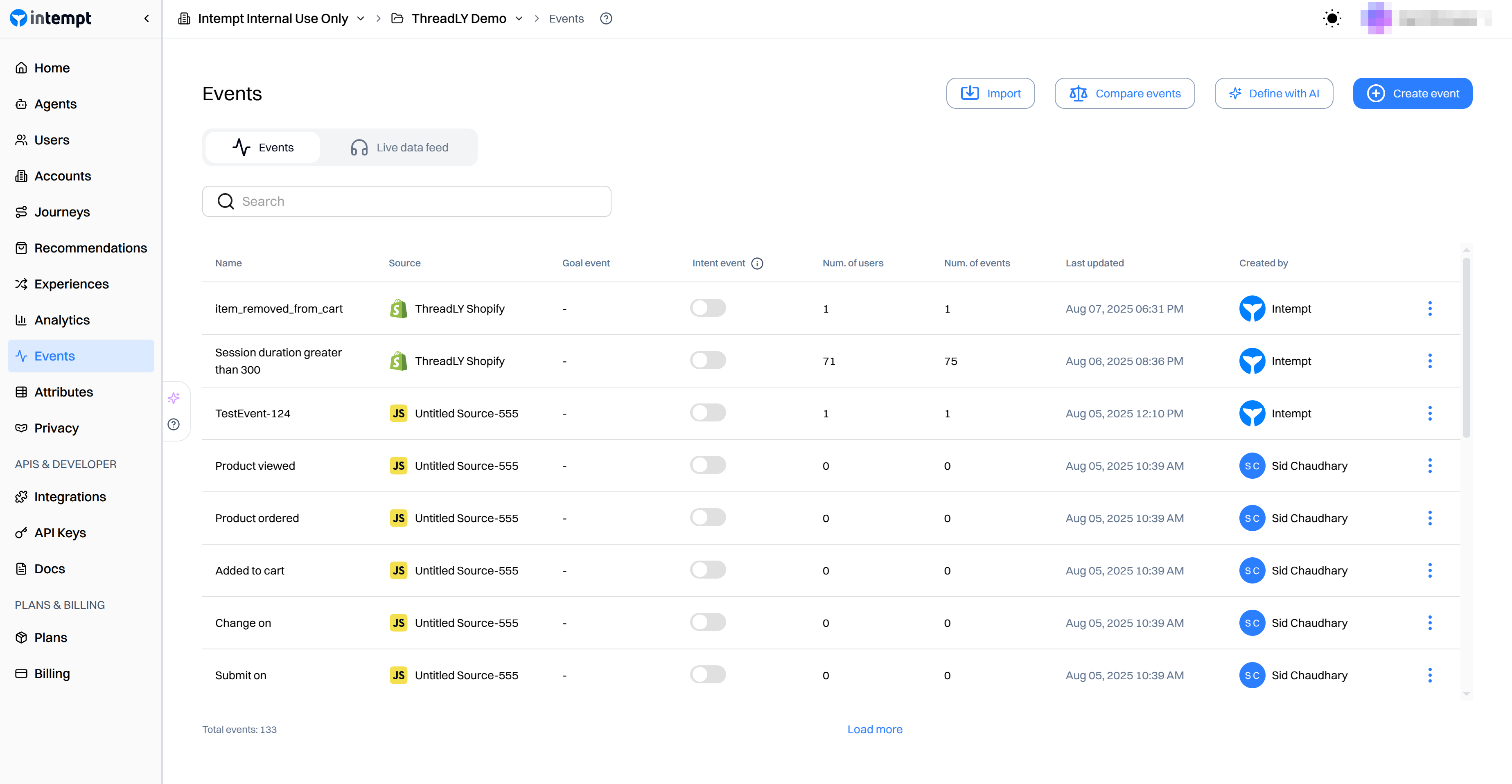
Task: Click the Num. of users column header
Action: 853,264
